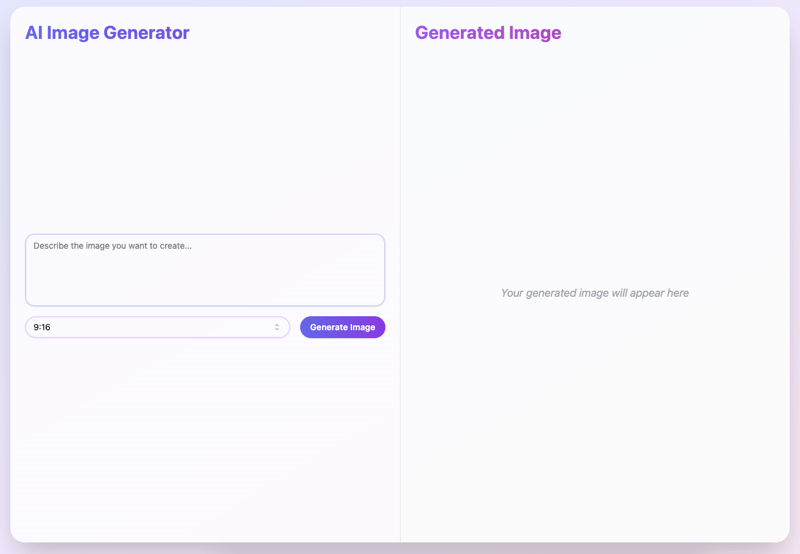Click the 'Generated Image' heading

click(488, 33)
